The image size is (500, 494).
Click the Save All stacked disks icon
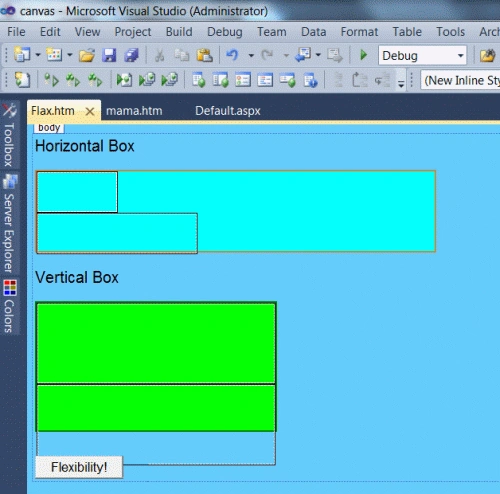click(x=131, y=55)
